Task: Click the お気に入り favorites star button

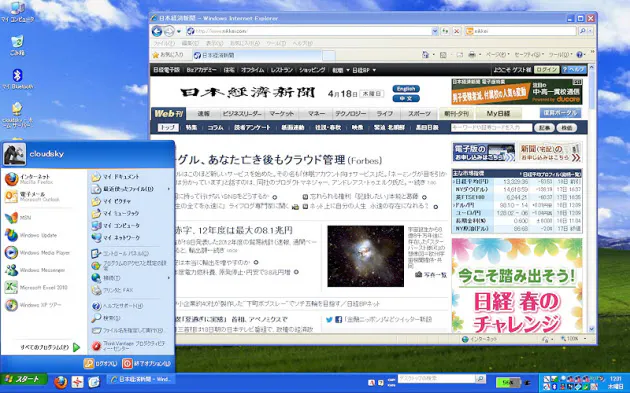Action: [x=168, y=55]
